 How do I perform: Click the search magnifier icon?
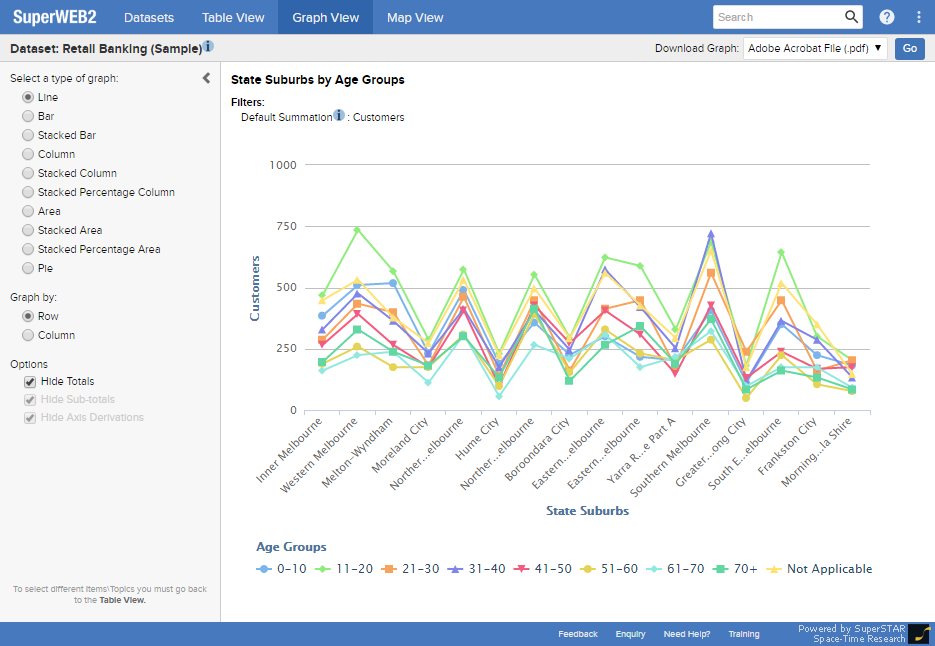851,17
